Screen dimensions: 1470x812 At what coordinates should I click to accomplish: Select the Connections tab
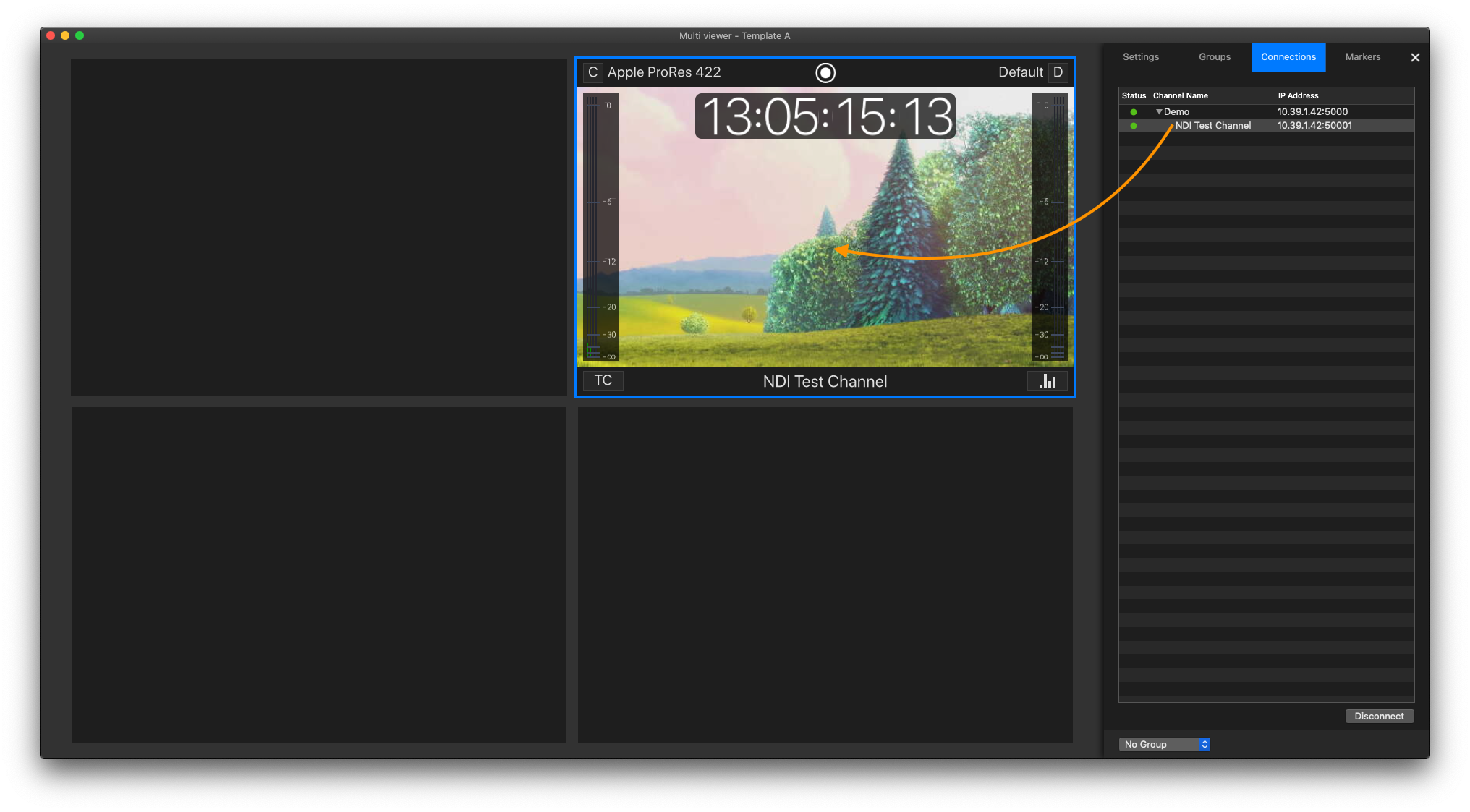click(x=1288, y=57)
